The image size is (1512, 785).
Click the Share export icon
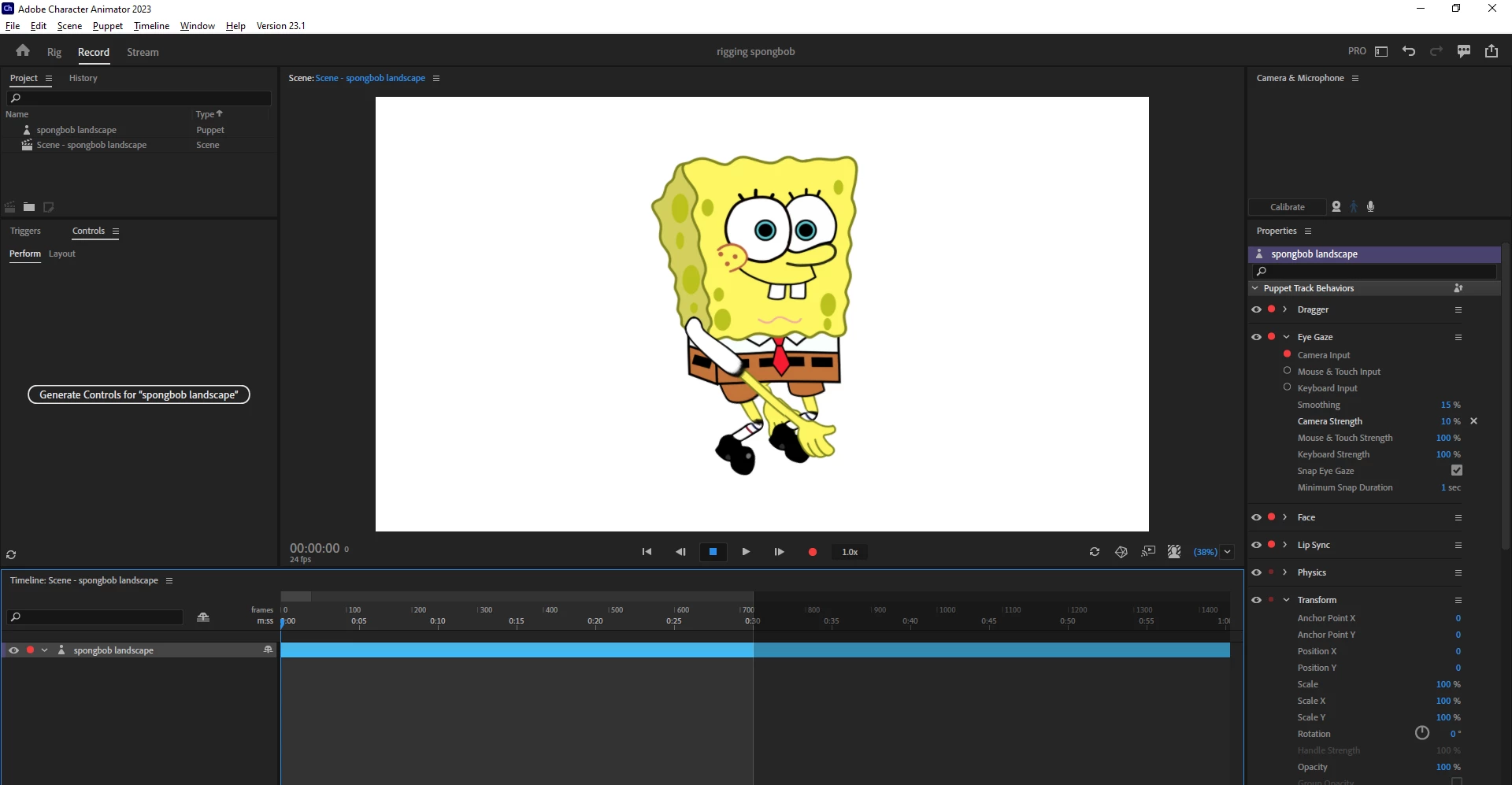coord(1492,51)
